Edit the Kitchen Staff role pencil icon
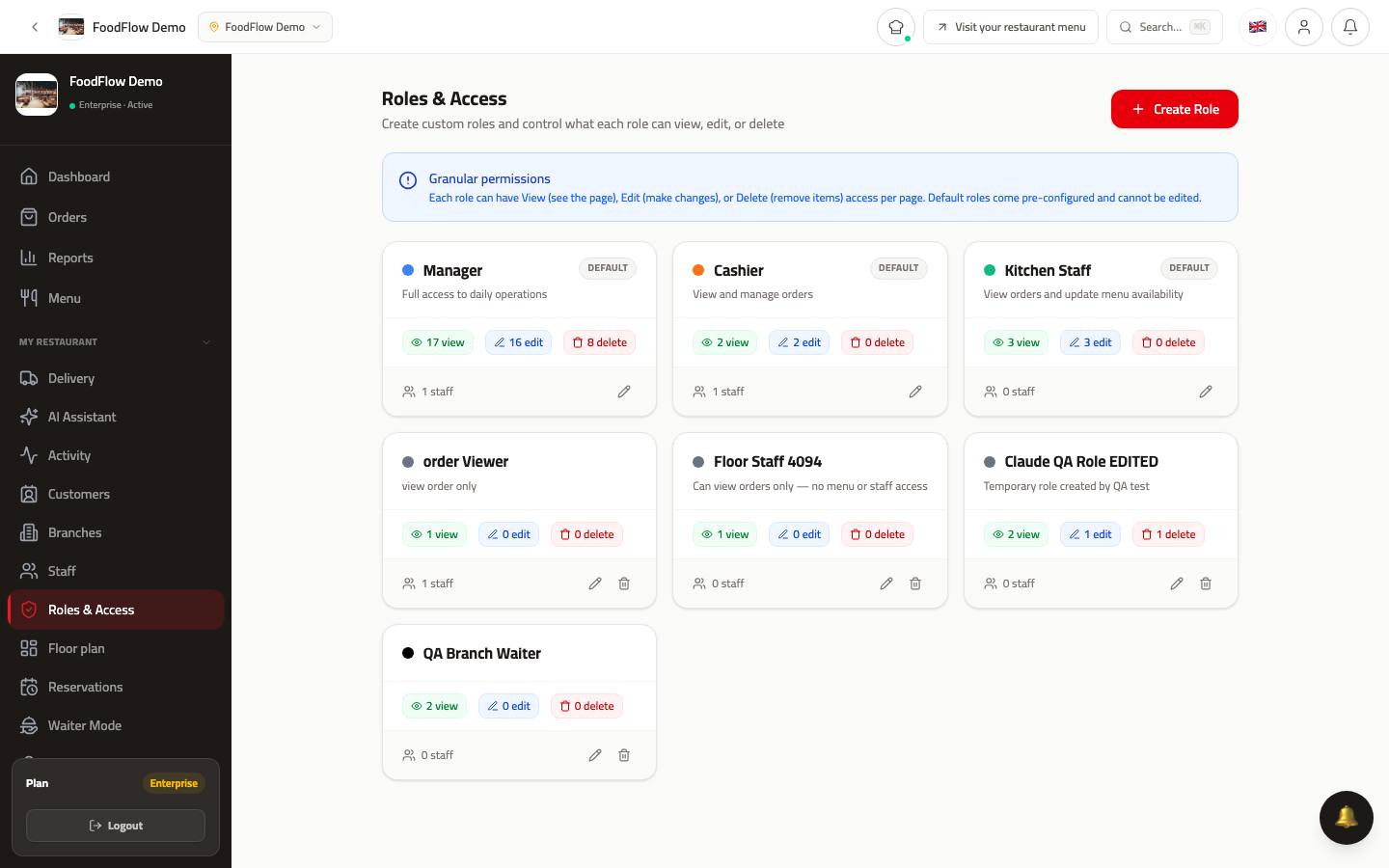The width and height of the screenshot is (1389, 868). [1206, 392]
